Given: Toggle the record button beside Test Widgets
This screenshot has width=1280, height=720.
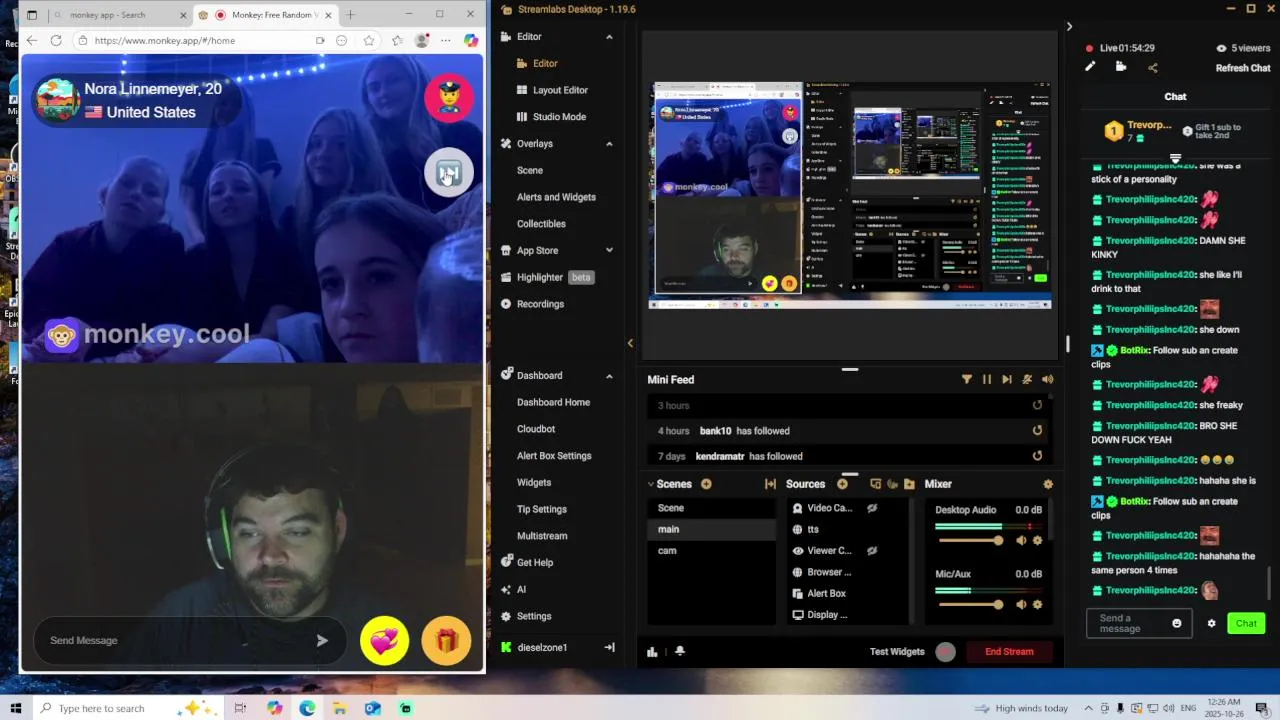Looking at the screenshot, I should (945, 652).
